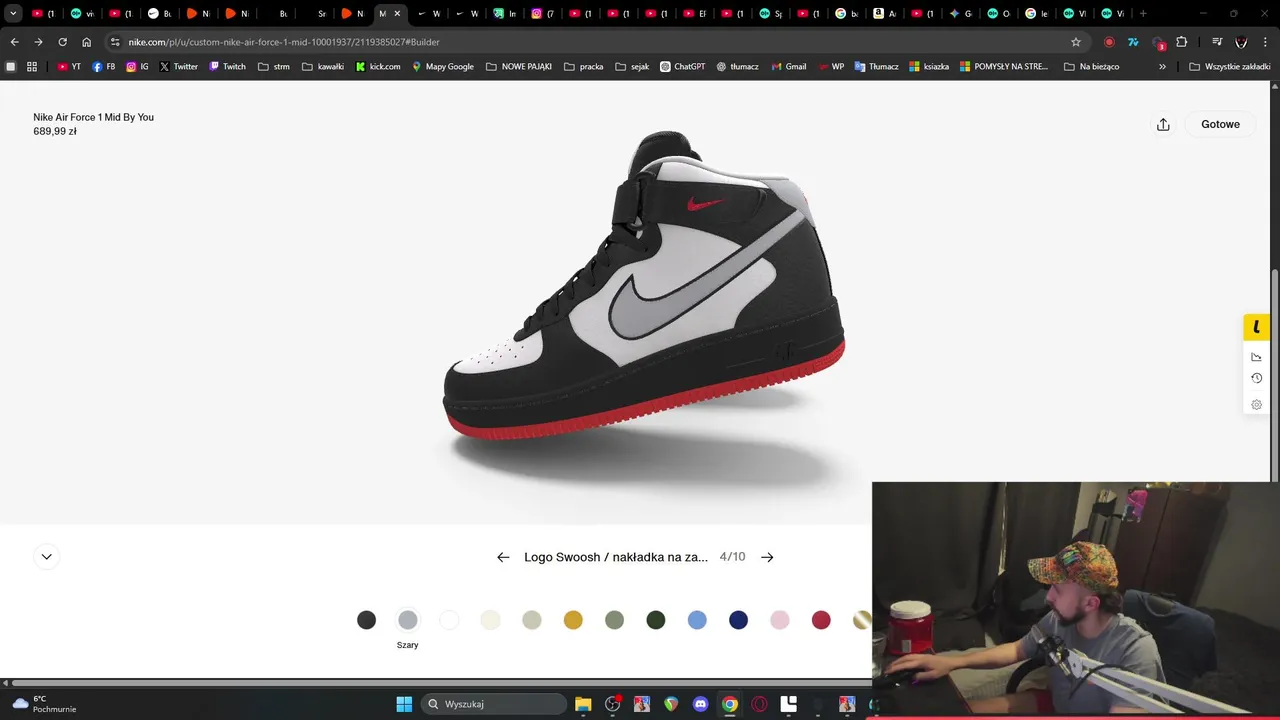
Task: Open the ChatGPT bookmark
Action: [682, 66]
